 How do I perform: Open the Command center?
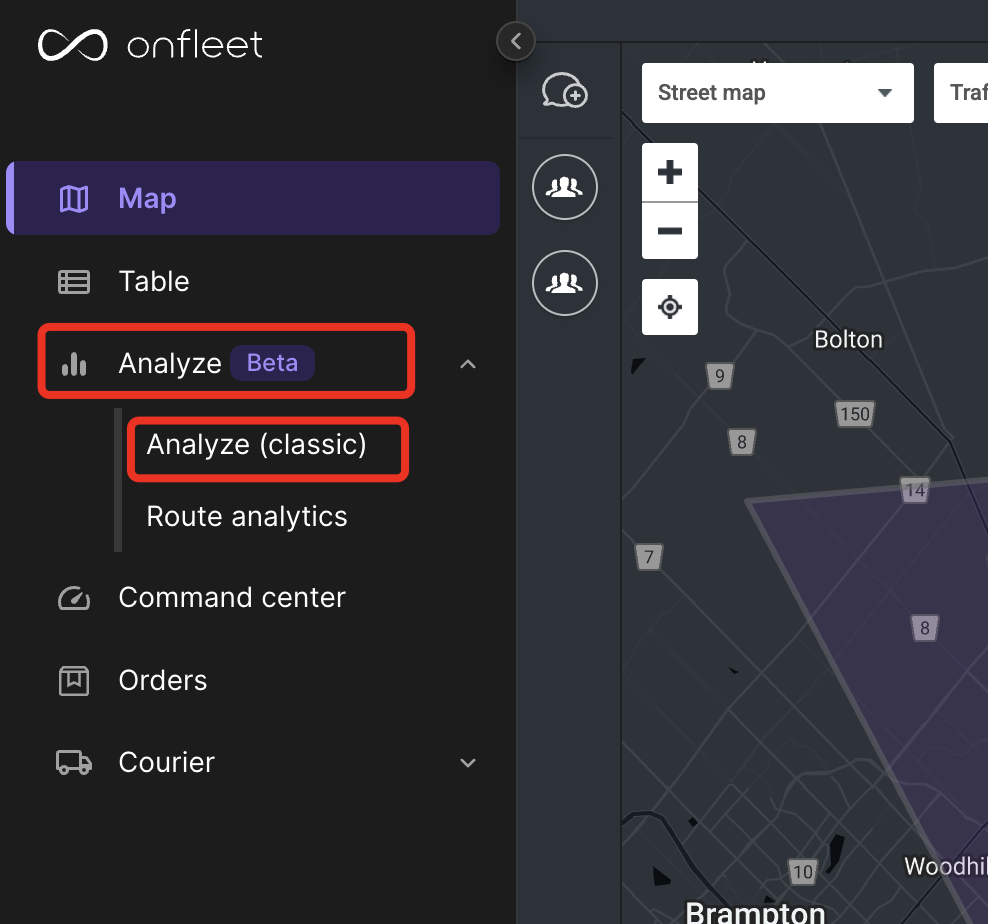click(x=232, y=598)
